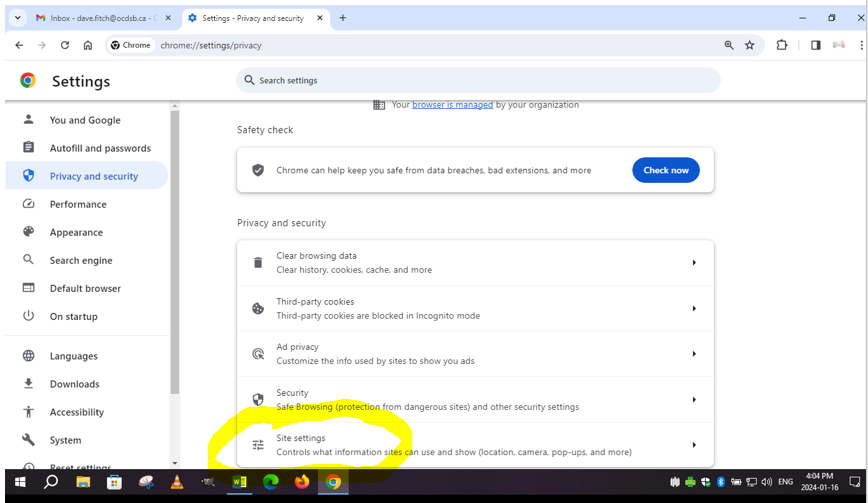The height and width of the screenshot is (503, 868).
Task: Click the Chrome taskbar icon
Action: point(333,483)
